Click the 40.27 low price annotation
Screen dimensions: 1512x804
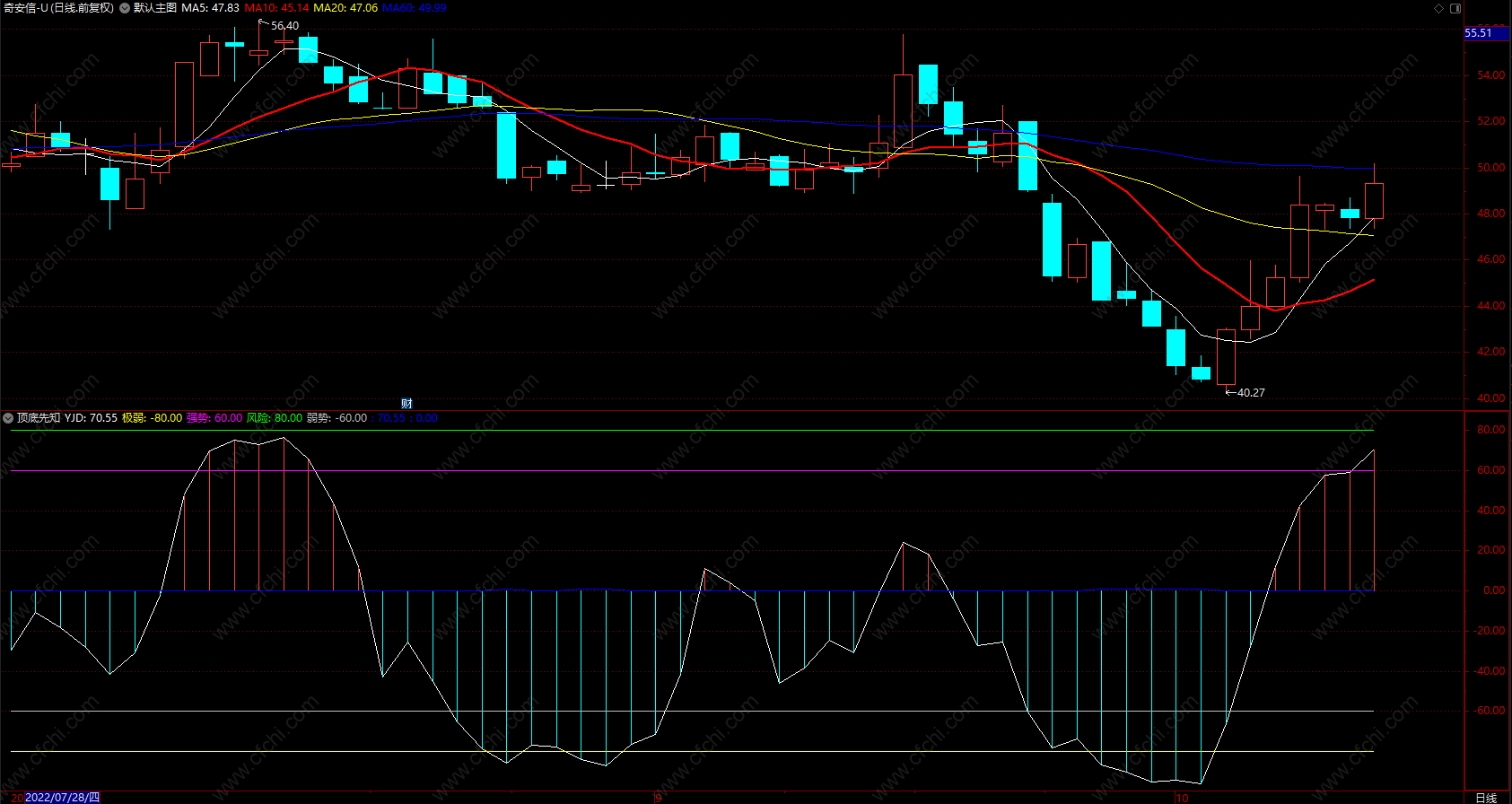pos(1251,393)
